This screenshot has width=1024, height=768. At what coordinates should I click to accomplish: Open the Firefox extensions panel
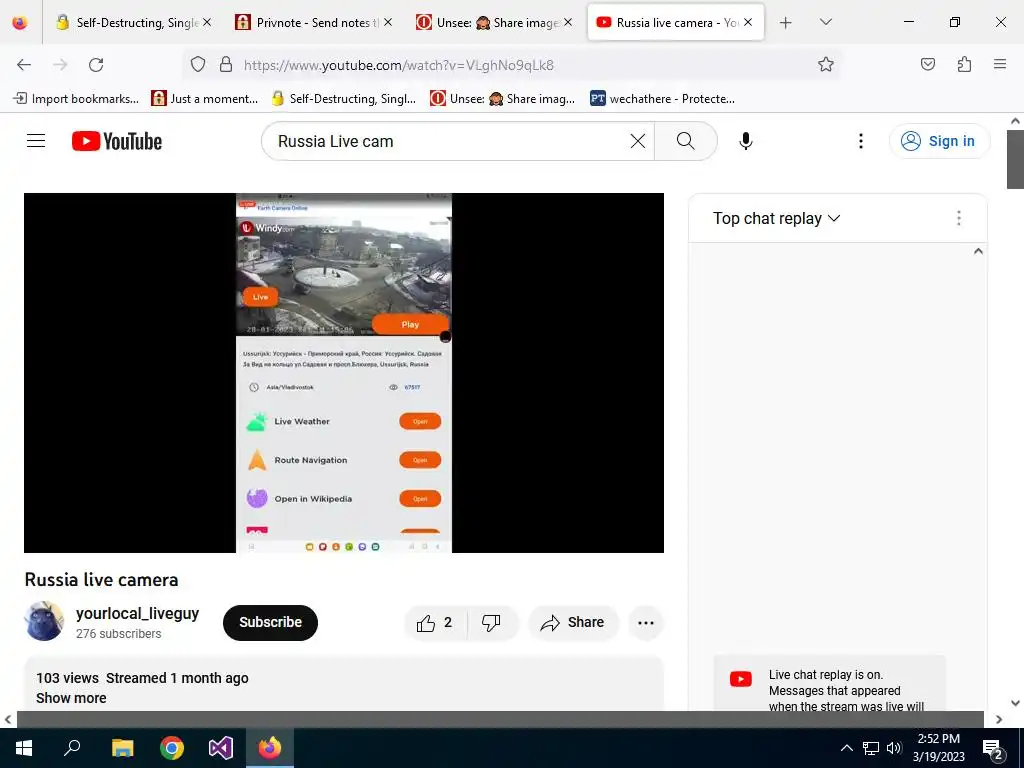click(x=964, y=64)
